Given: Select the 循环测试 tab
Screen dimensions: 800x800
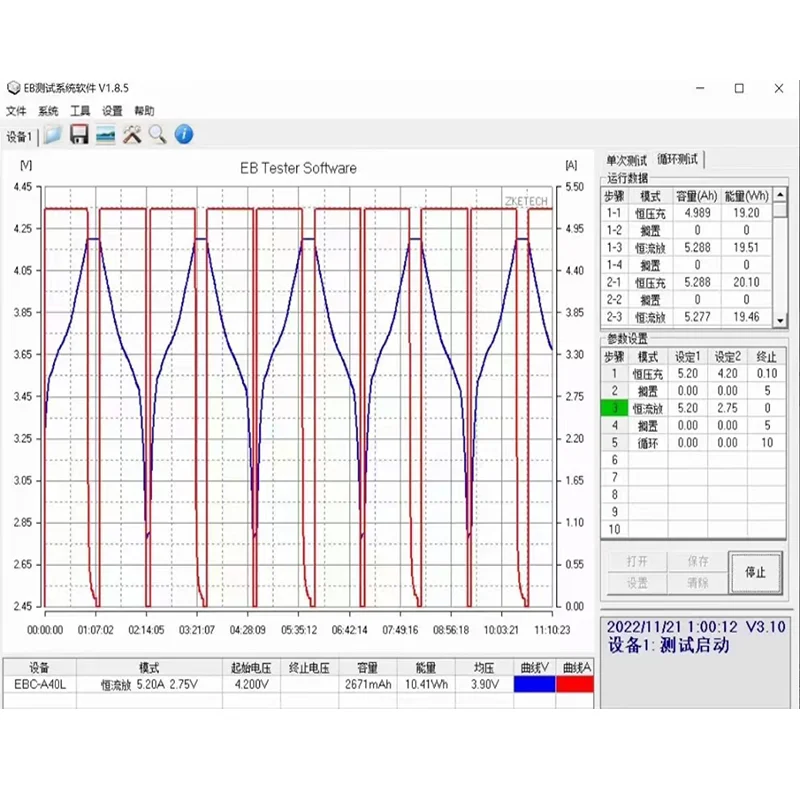Looking at the screenshot, I should point(678,160).
